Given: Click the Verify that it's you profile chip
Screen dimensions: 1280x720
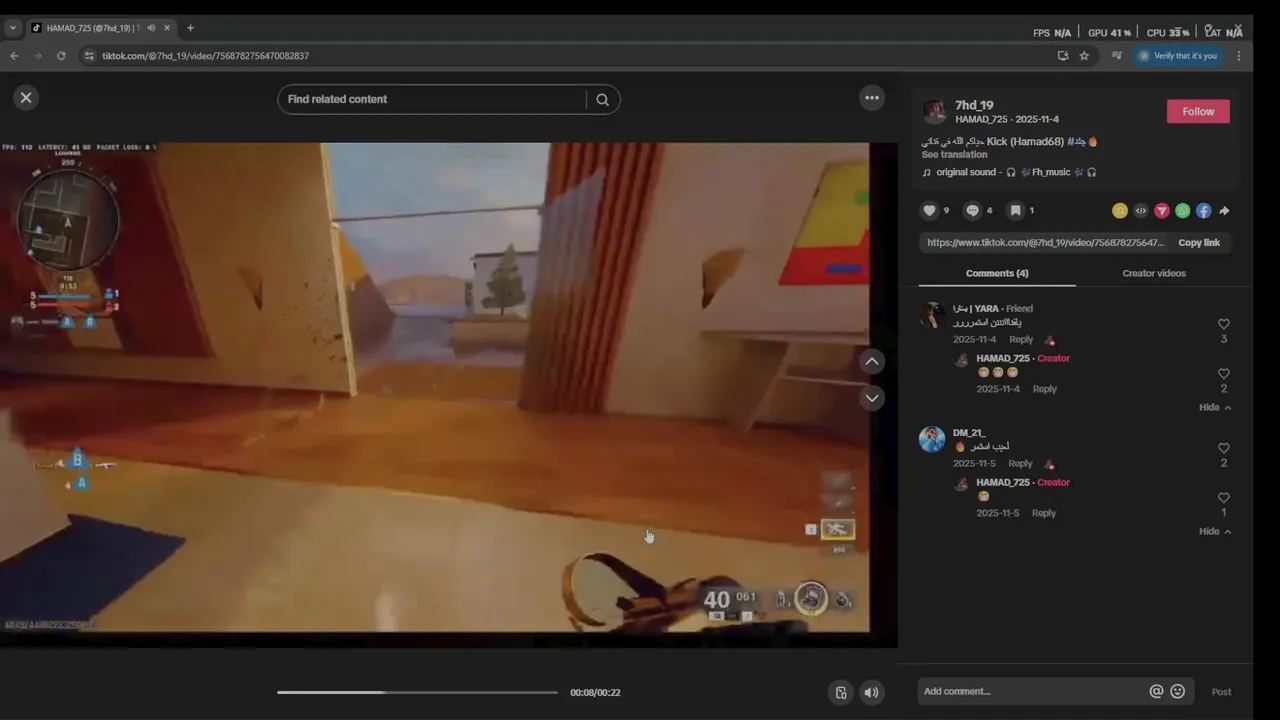Looking at the screenshot, I should pyautogui.click(x=1178, y=56).
